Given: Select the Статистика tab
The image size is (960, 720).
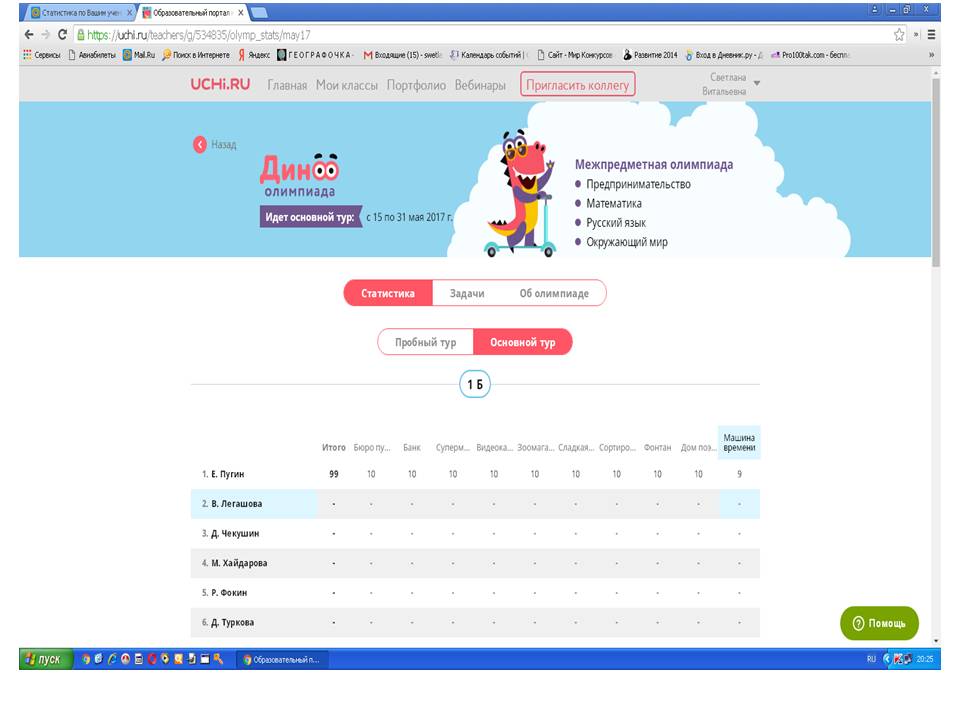Looking at the screenshot, I should click(388, 293).
